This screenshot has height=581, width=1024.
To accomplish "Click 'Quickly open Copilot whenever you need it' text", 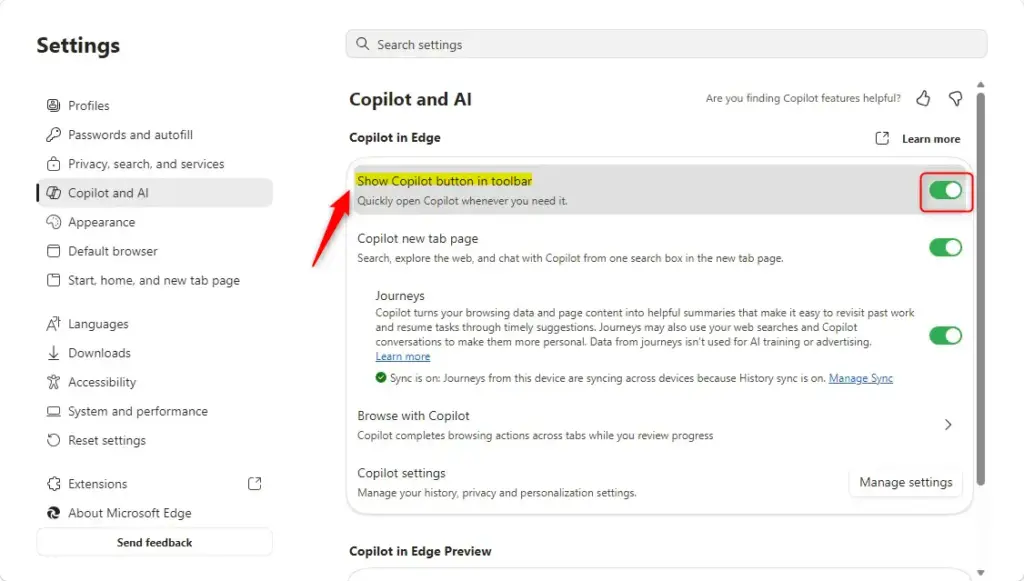I will tap(462, 200).
